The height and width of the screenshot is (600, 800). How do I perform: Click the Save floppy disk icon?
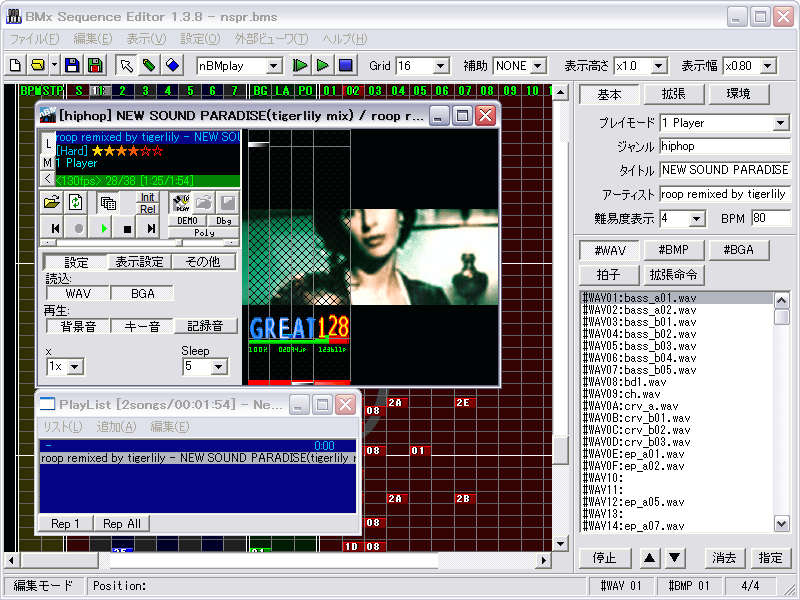click(x=72, y=66)
